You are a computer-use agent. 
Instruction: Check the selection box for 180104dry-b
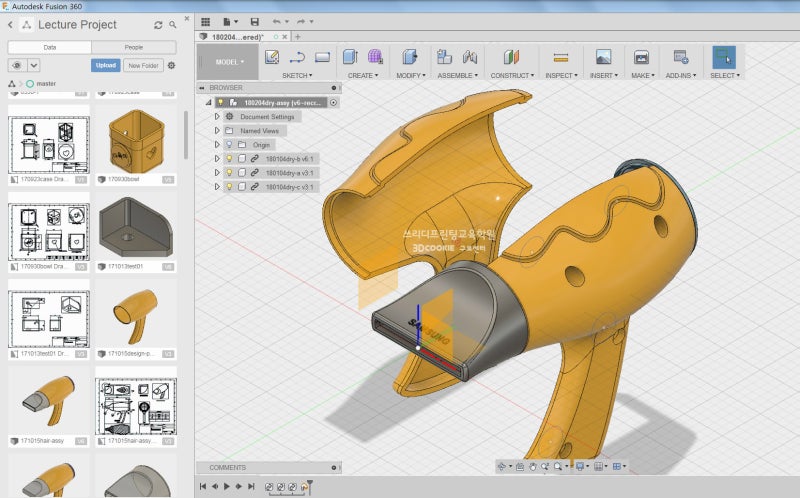click(x=242, y=159)
